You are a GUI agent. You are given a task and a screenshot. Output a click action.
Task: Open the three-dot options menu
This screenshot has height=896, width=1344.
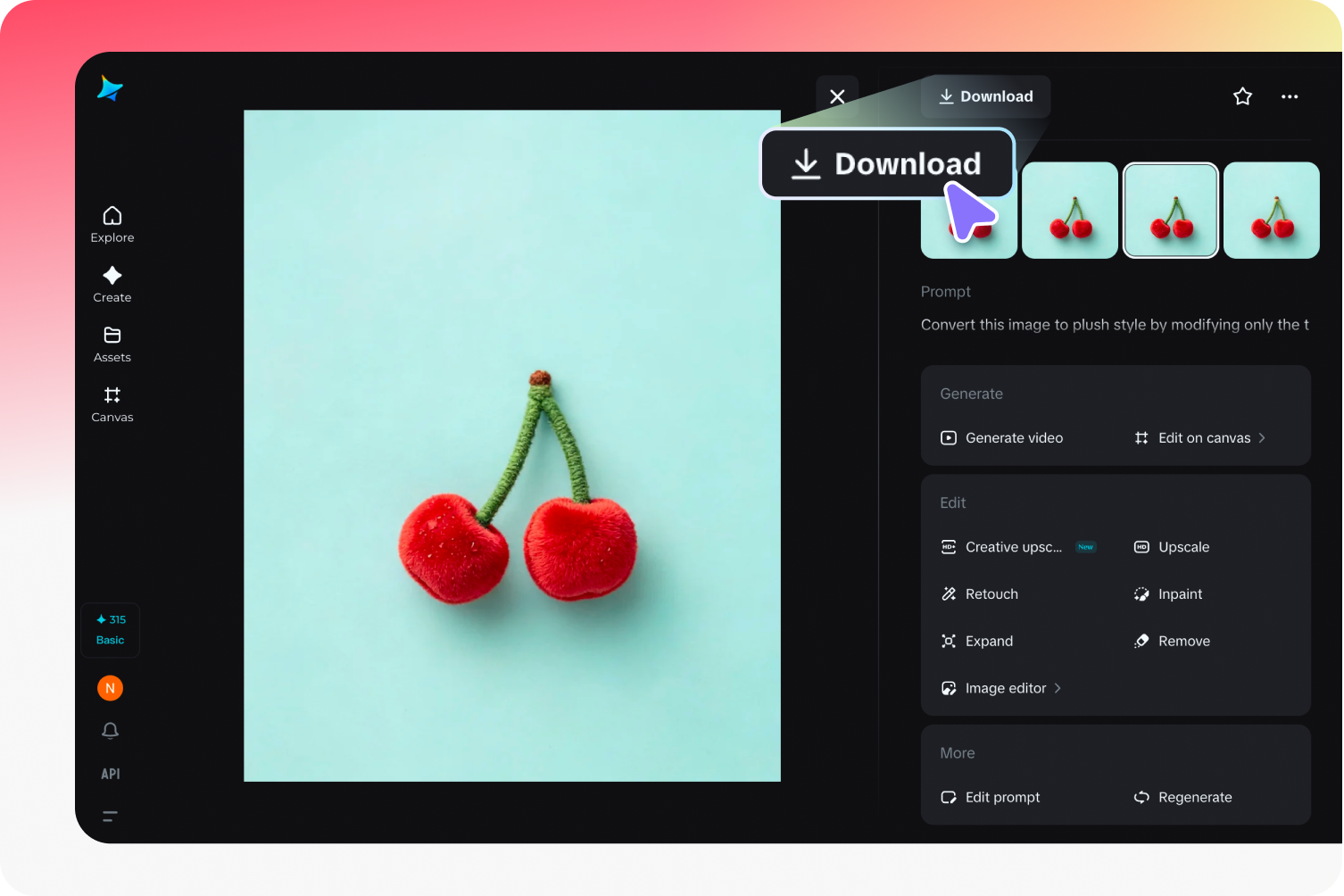coord(1290,95)
